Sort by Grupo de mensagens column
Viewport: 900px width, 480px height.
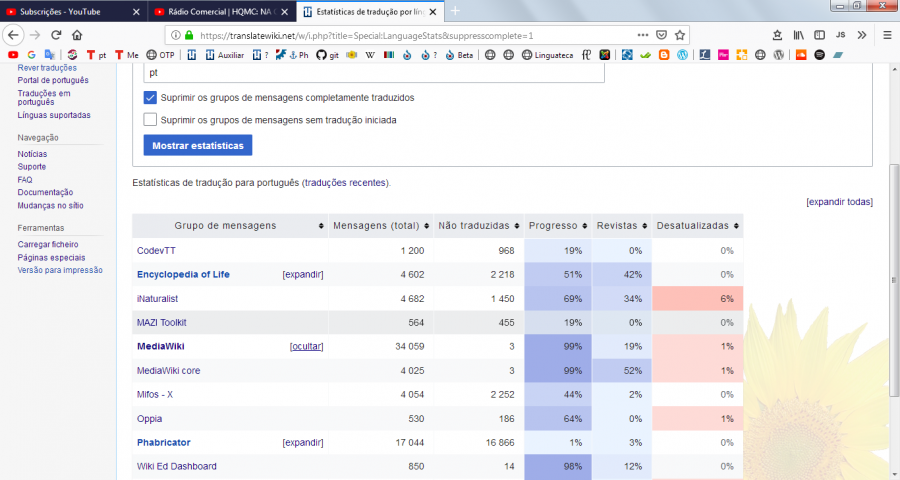pos(230,226)
